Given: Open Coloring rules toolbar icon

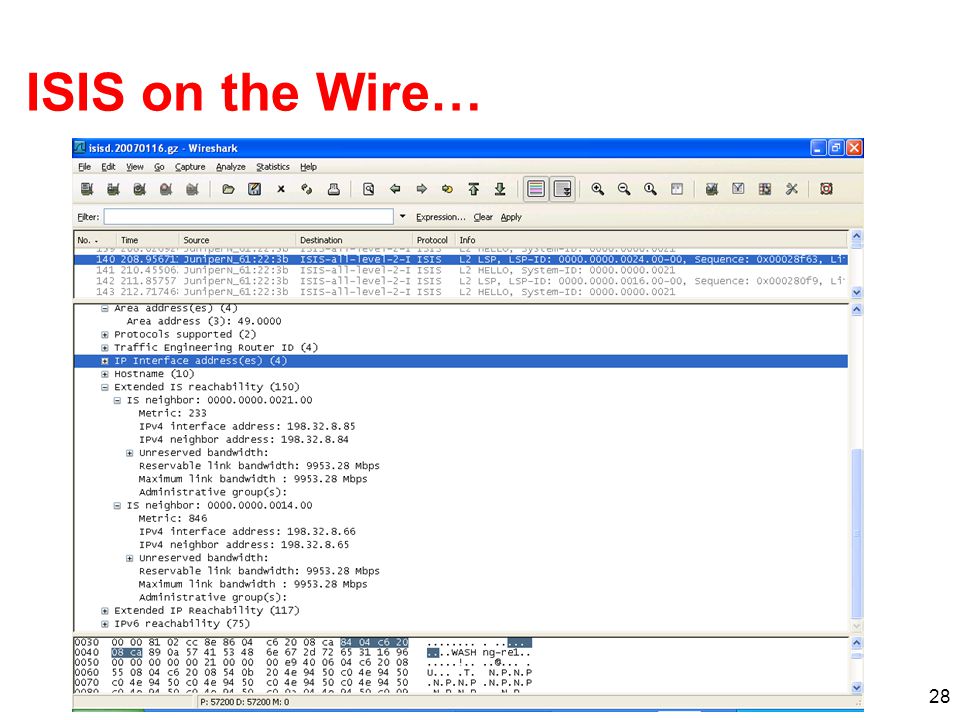Looking at the screenshot, I should [765, 189].
